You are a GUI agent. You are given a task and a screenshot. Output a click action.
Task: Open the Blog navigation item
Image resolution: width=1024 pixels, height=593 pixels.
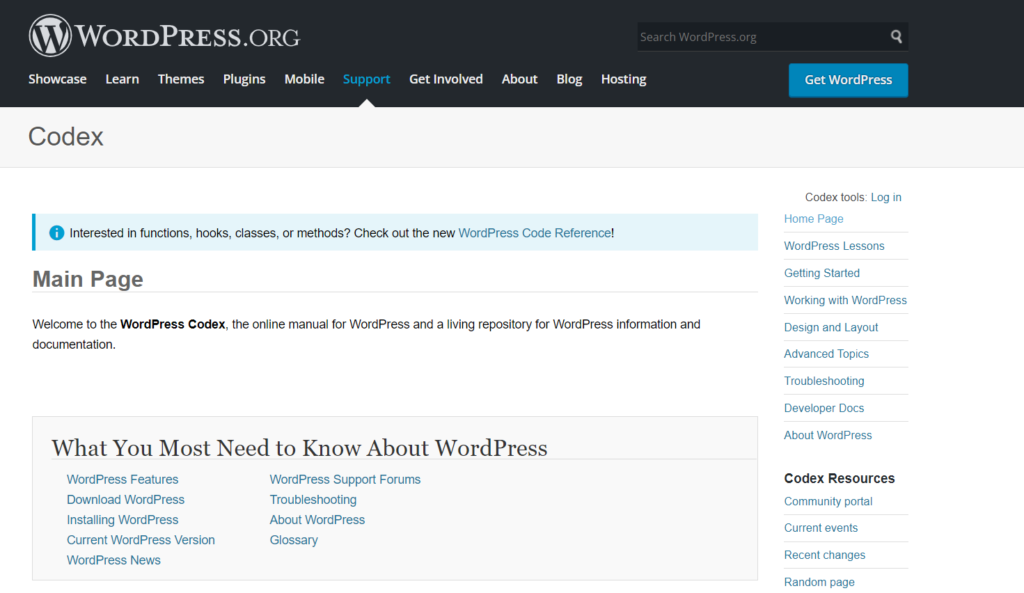(569, 79)
